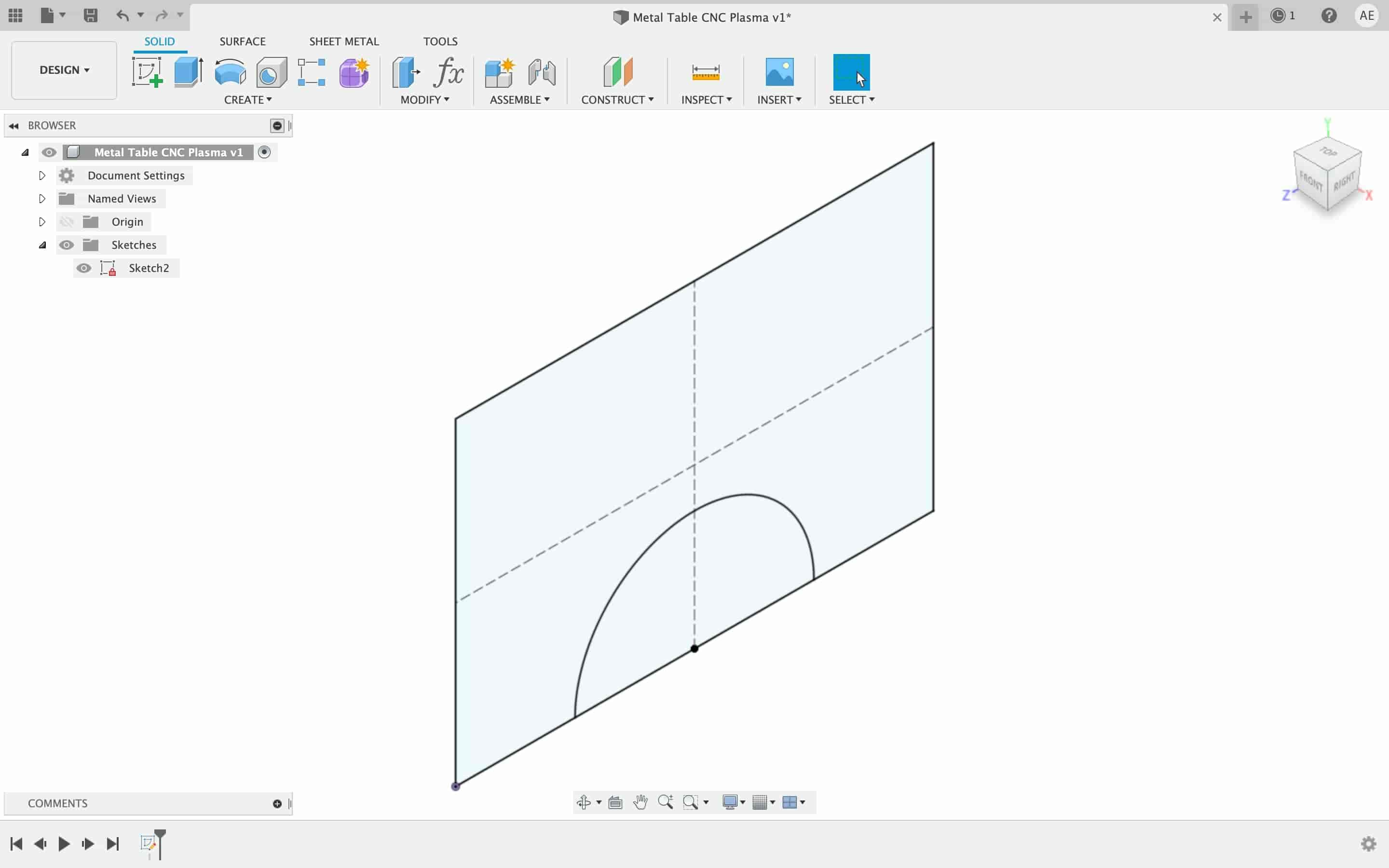Image resolution: width=1389 pixels, height=868 pixels.
Task: Select the Extrude tool in CREATE
Action: (x=188, y=71)
